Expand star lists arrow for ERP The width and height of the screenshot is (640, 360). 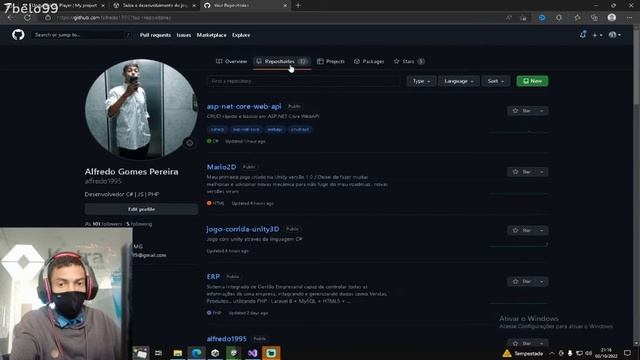542,282
